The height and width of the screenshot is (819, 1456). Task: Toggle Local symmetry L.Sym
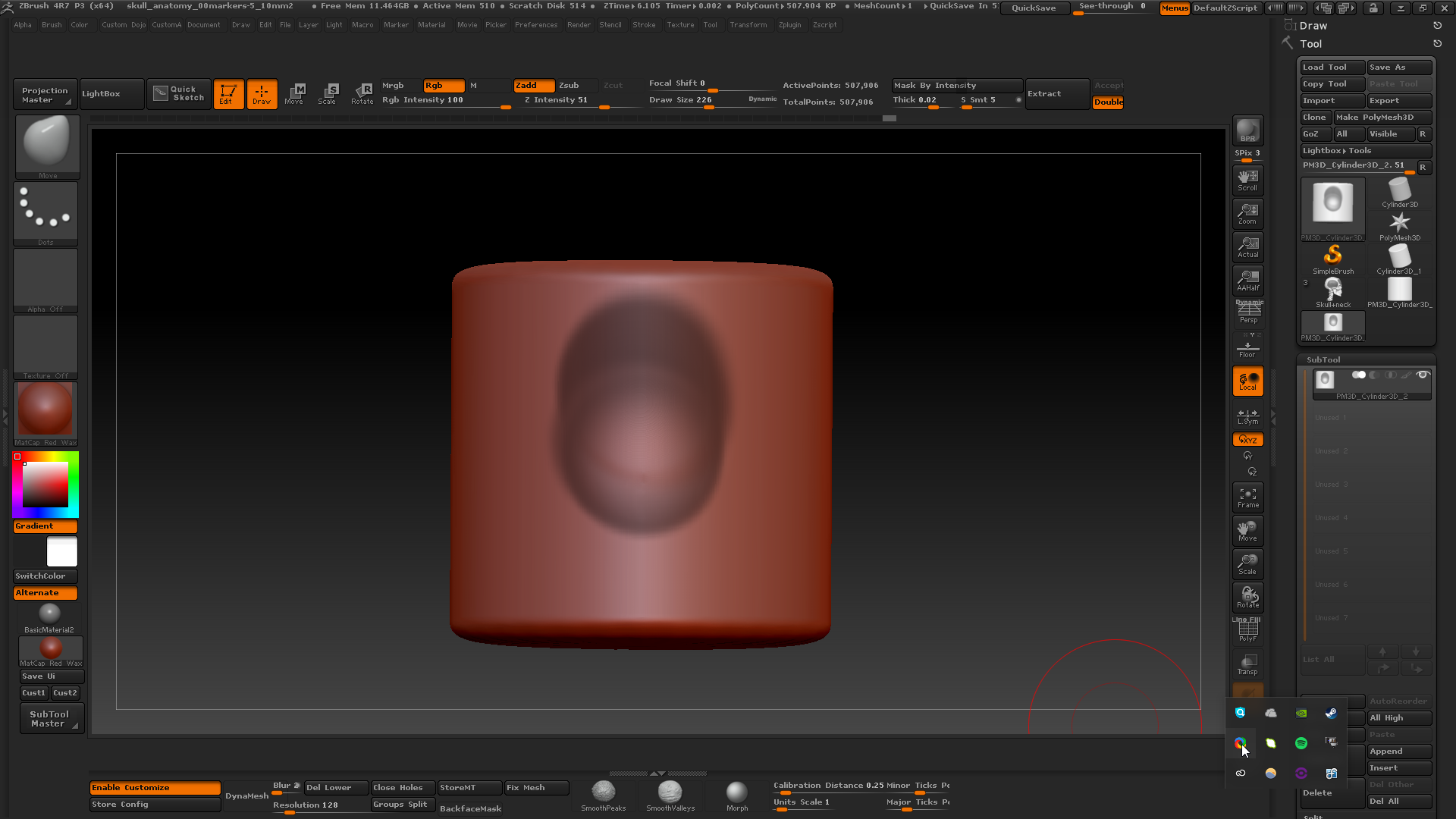click(x=1247, y=416)
